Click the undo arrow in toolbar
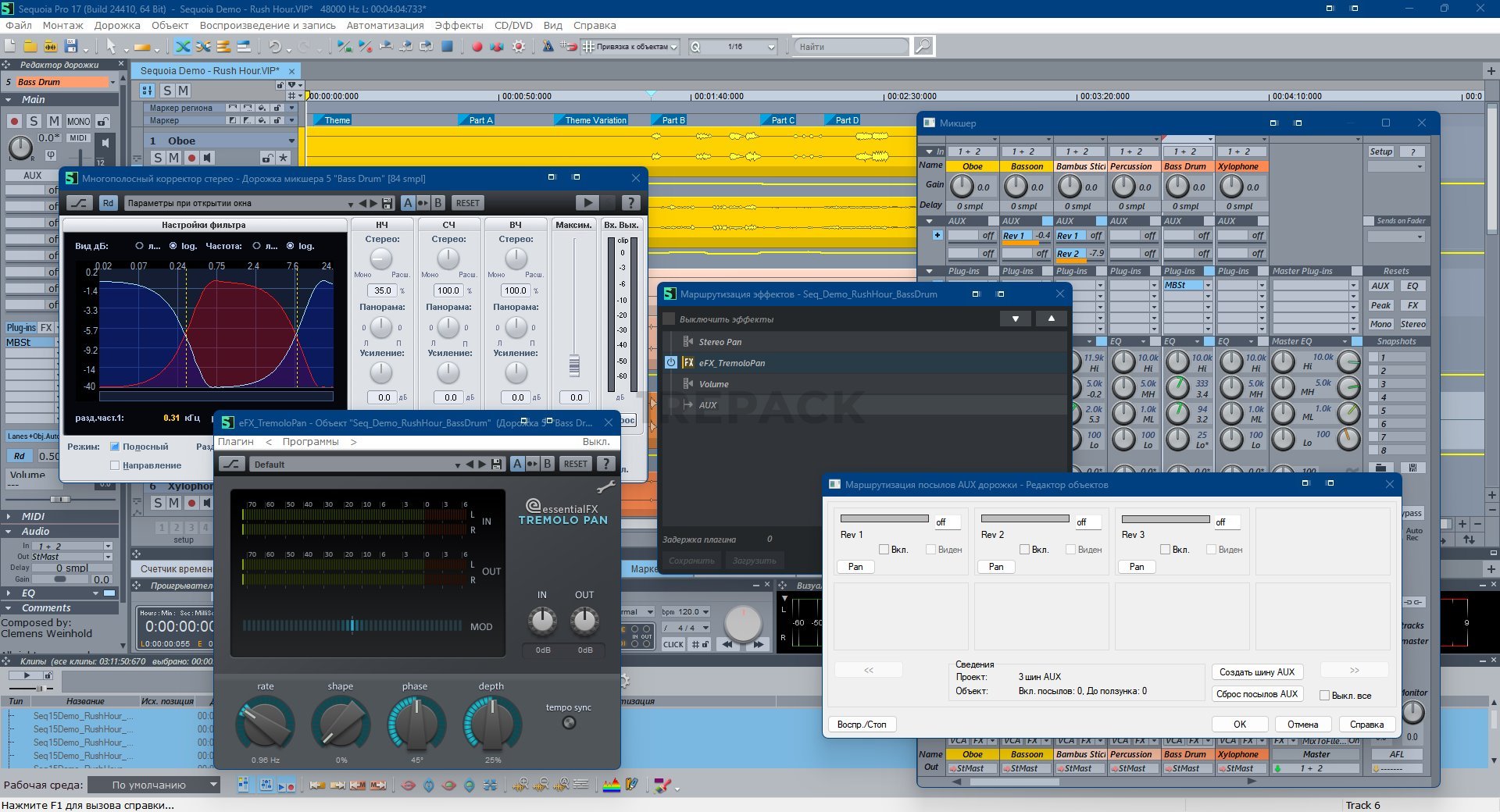 point(275,47)
